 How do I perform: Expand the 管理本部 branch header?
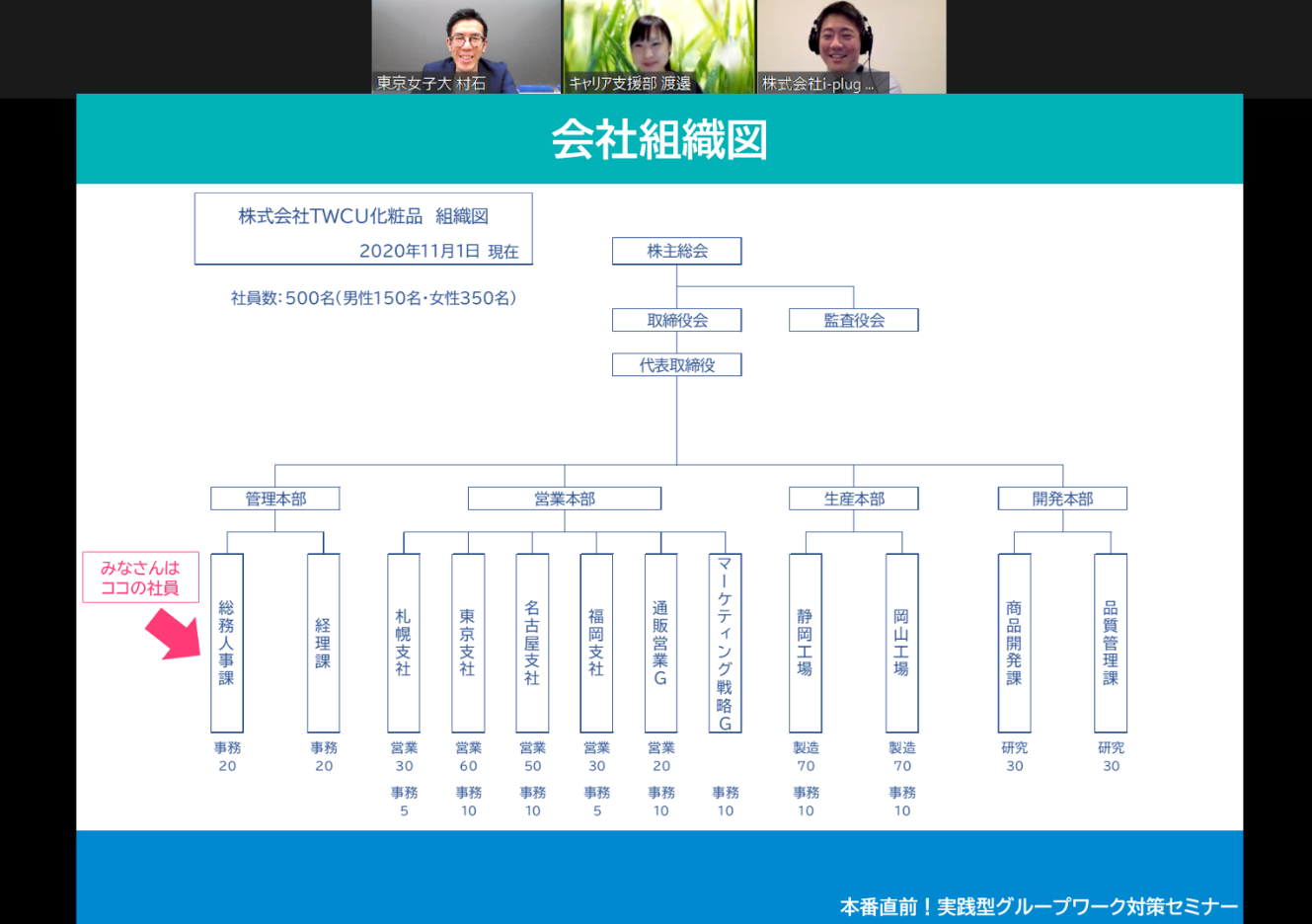[x=275, y=499]
